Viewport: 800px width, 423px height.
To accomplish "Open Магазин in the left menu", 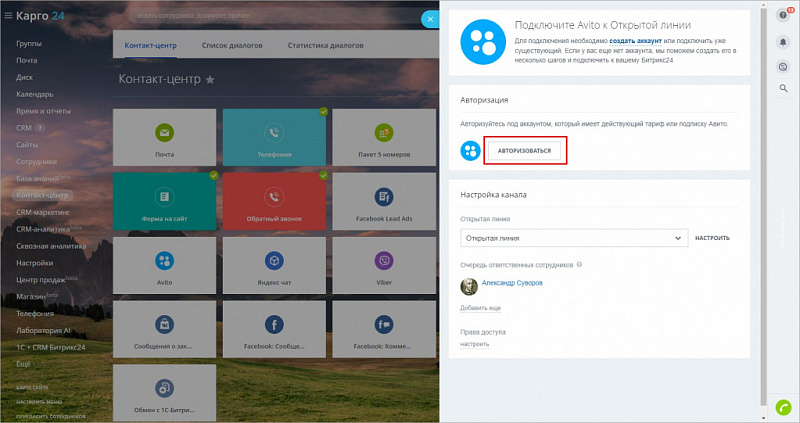I will tap(31, 296).
